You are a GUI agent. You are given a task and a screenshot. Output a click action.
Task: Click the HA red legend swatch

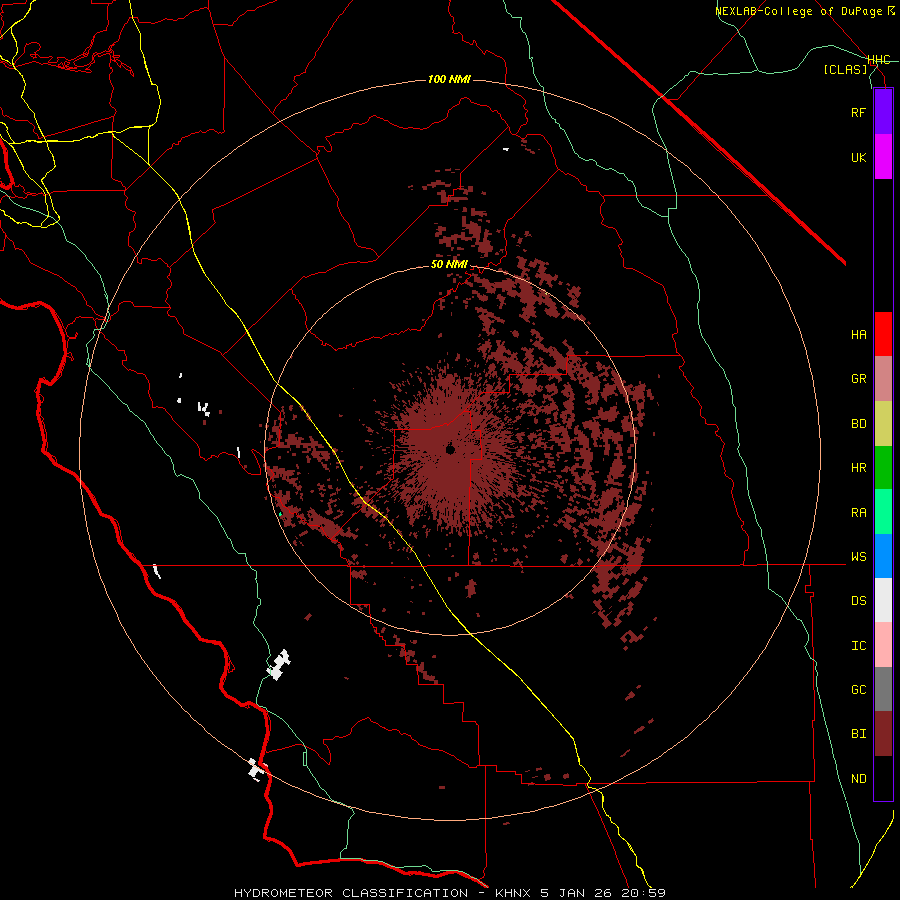click(x=883, y=334)
